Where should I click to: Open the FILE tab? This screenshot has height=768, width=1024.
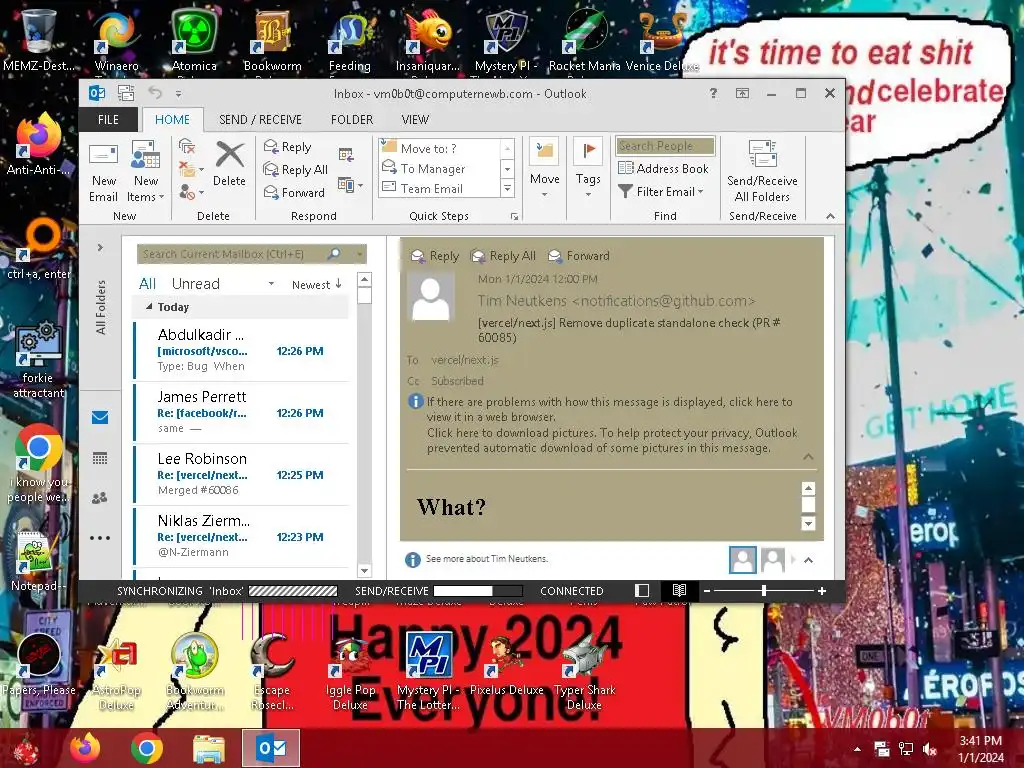coord(108,120)
